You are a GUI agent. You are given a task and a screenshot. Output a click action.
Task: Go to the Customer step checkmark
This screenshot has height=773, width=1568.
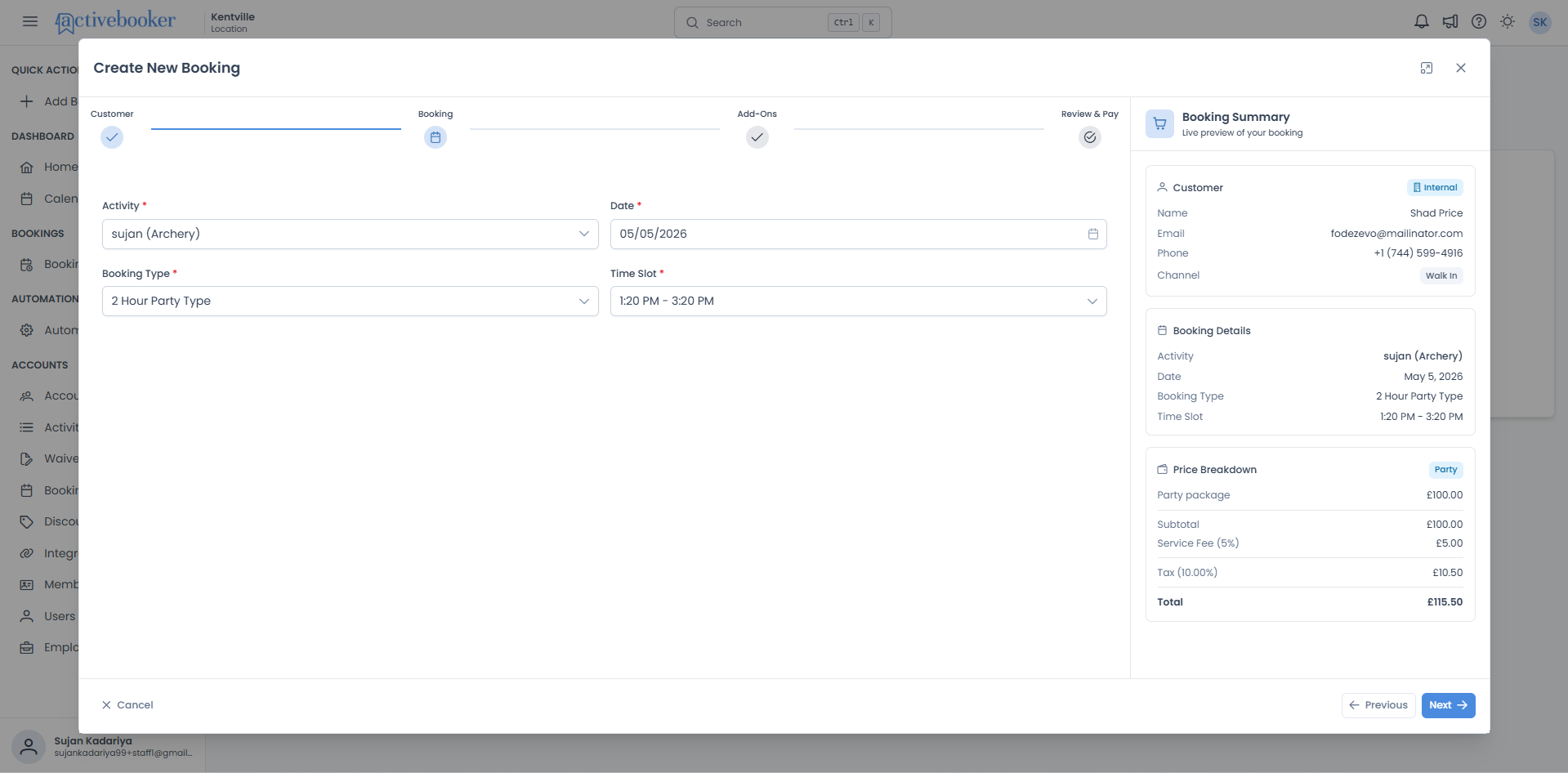click(x=112, y=137)
